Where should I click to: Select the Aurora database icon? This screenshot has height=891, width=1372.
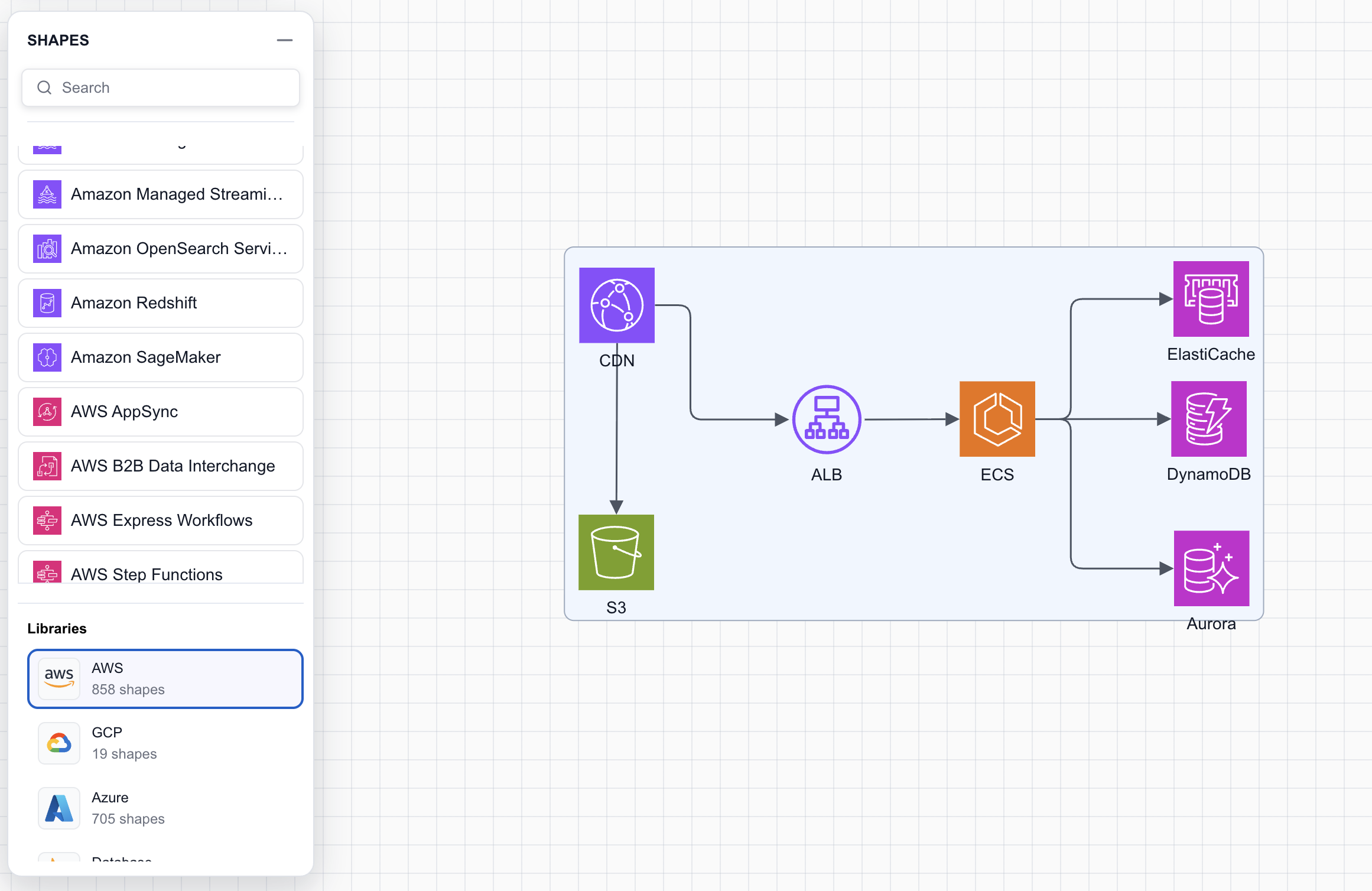point(1211,568)
